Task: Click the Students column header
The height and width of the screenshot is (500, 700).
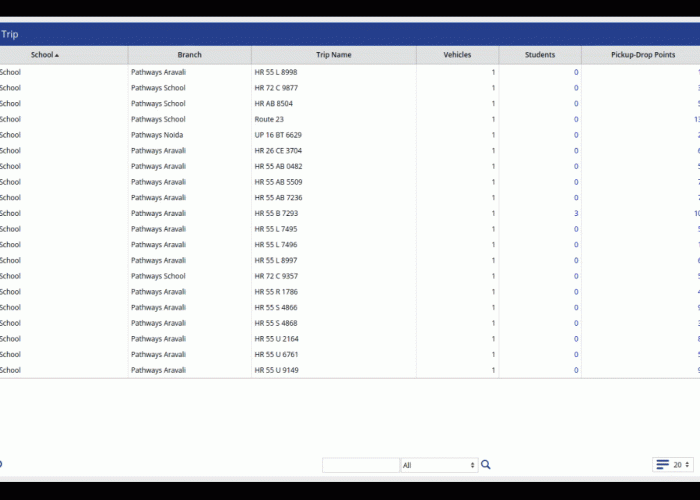Action: pos(540,55)
